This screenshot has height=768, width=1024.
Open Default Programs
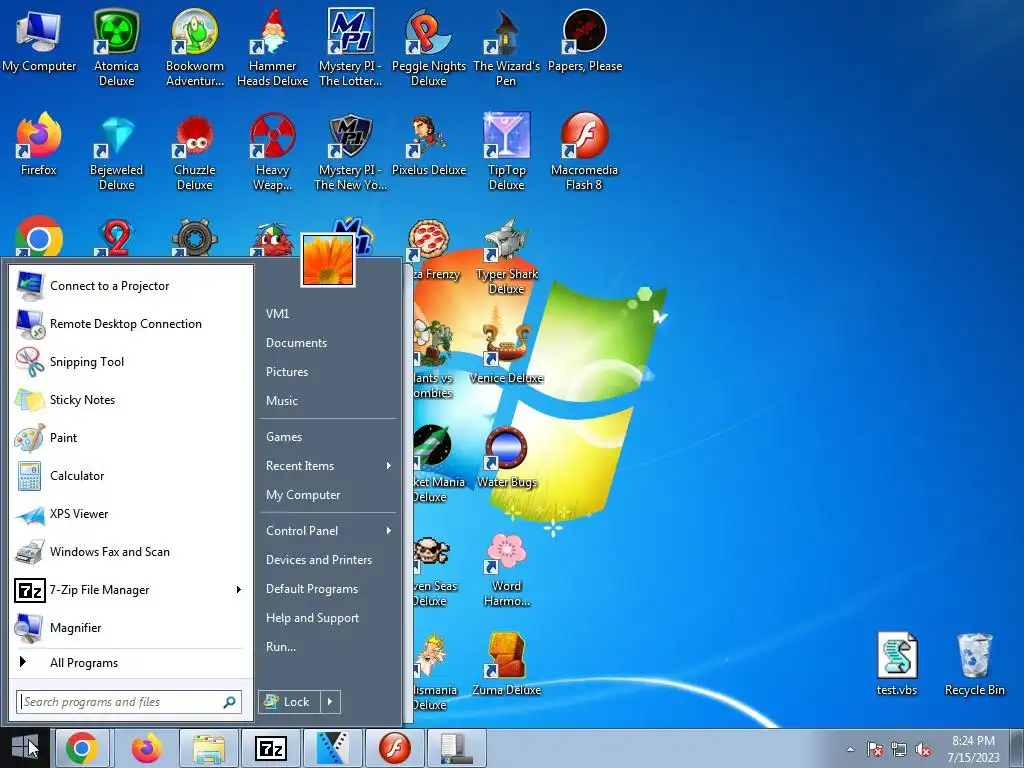329,589
